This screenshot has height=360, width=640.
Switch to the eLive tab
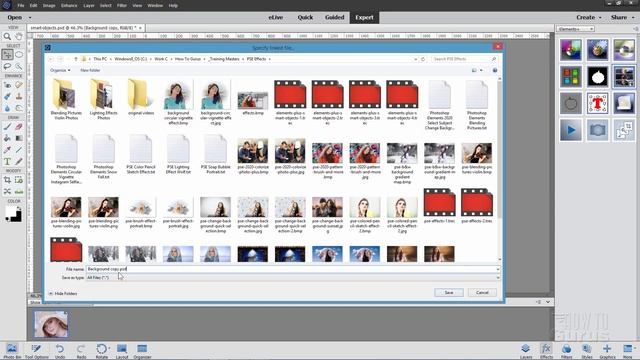tap(276, 17)
